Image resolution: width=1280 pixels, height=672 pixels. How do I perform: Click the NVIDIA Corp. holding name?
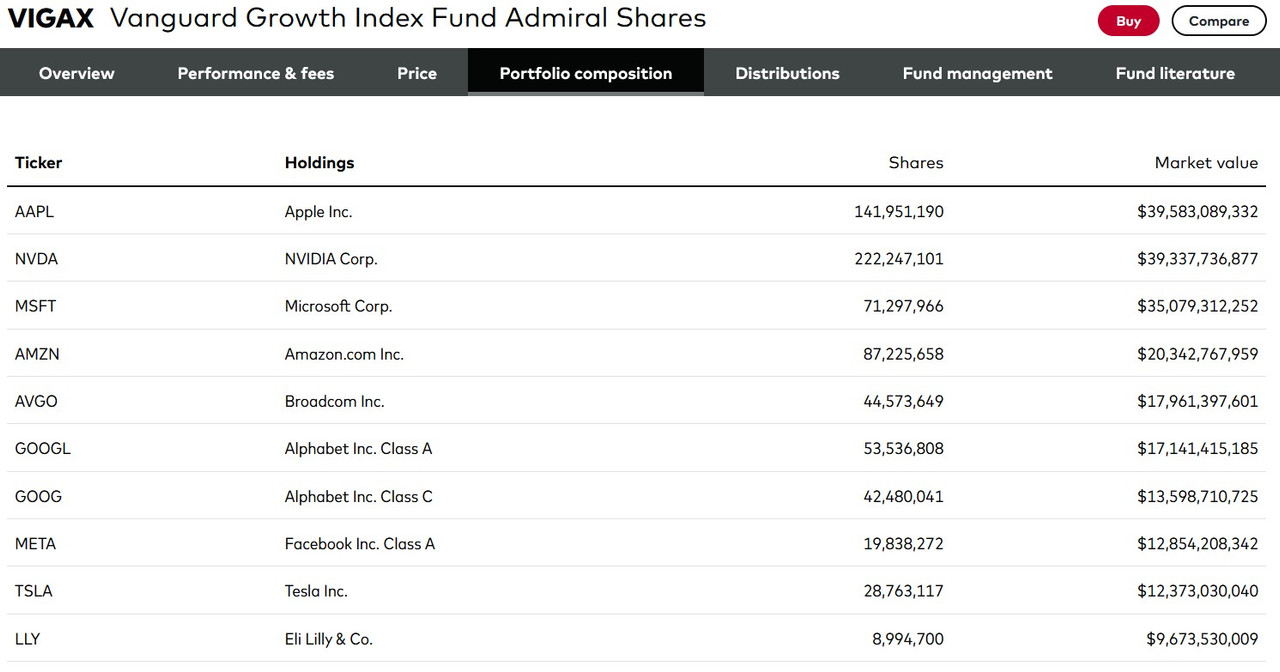tap(331, 259)
